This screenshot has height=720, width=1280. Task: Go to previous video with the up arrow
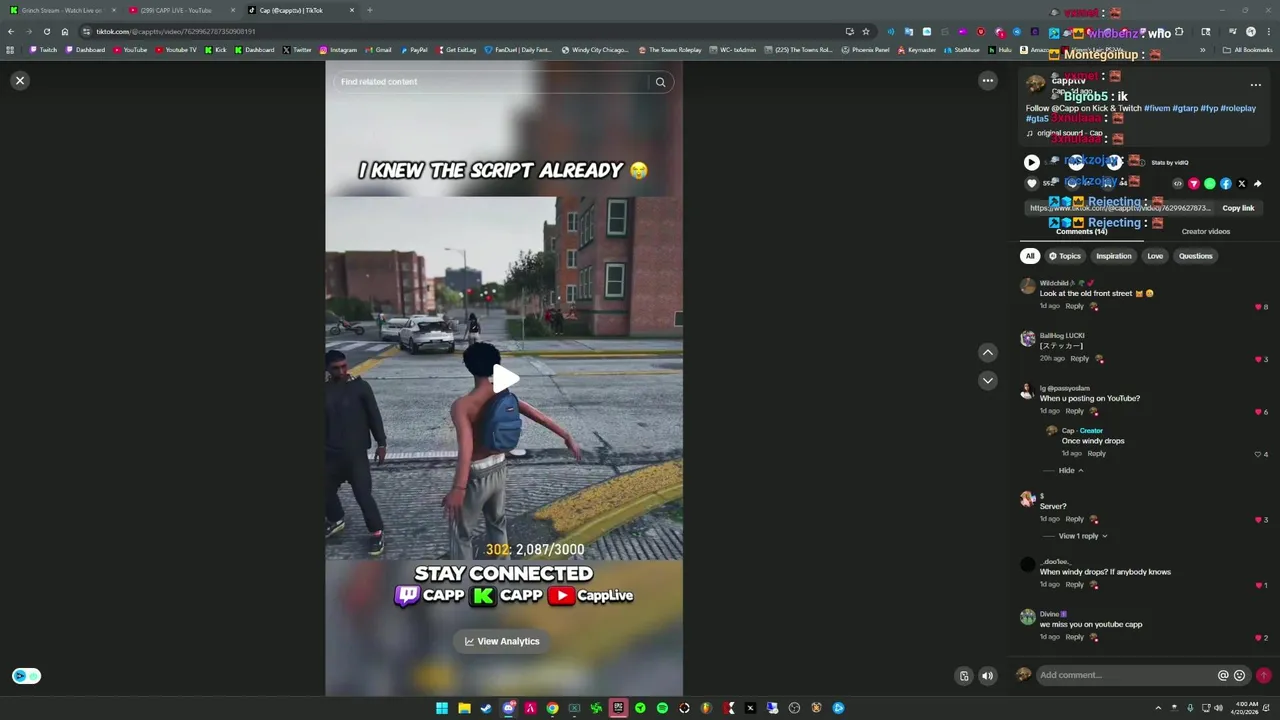[988, 352]
